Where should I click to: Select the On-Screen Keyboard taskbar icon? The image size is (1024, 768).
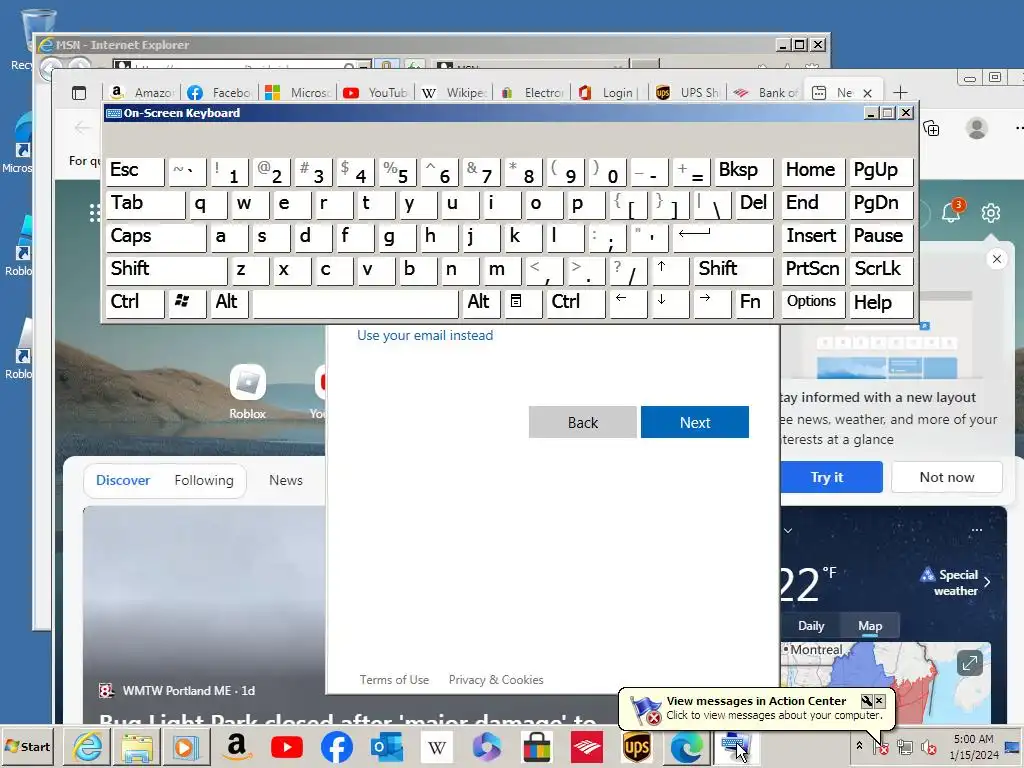pyautogui.click(x=737, y=747)
